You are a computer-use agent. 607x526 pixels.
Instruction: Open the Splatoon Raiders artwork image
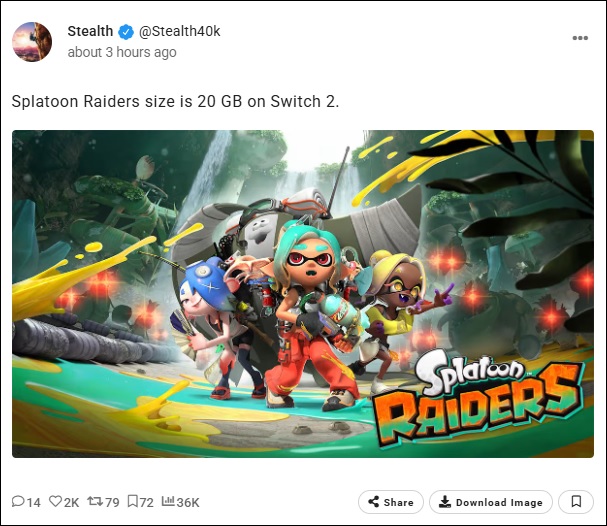[x=303, y=294]
